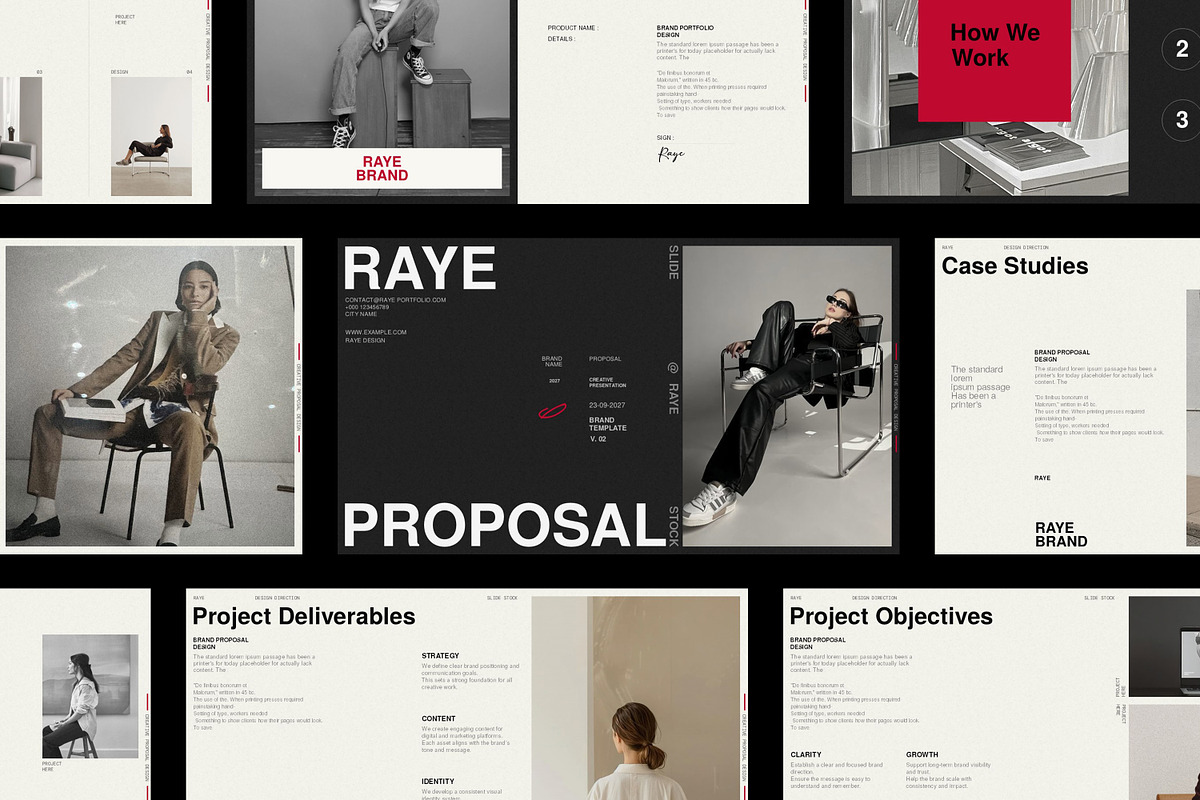Select the circled number 3
This screenshot has height=800, width=1200.
click(x=1182, y=120)
